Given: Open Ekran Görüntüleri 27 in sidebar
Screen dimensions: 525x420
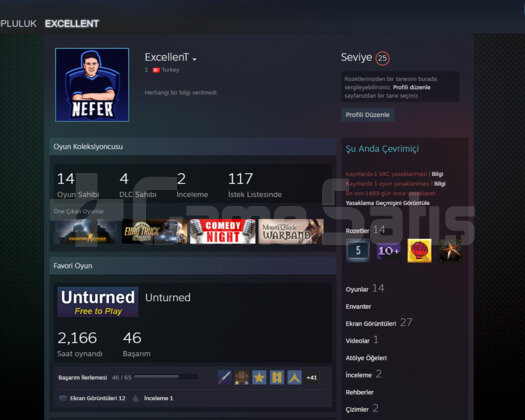Looking at the screenshot, I should [379, 323].
